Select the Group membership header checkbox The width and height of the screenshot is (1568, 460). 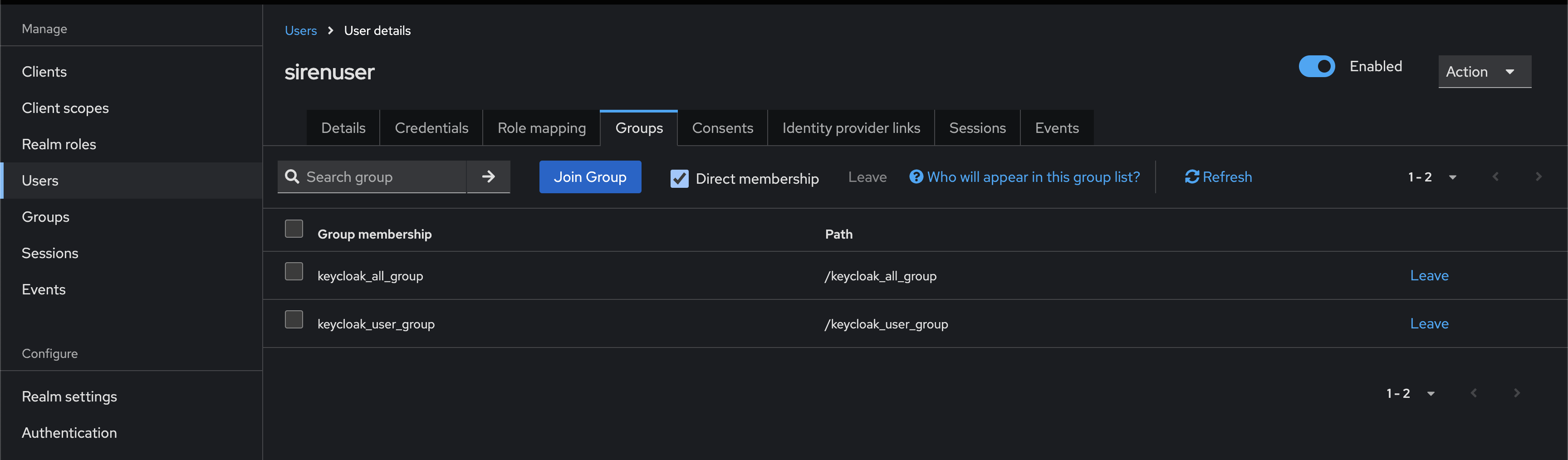294,228
